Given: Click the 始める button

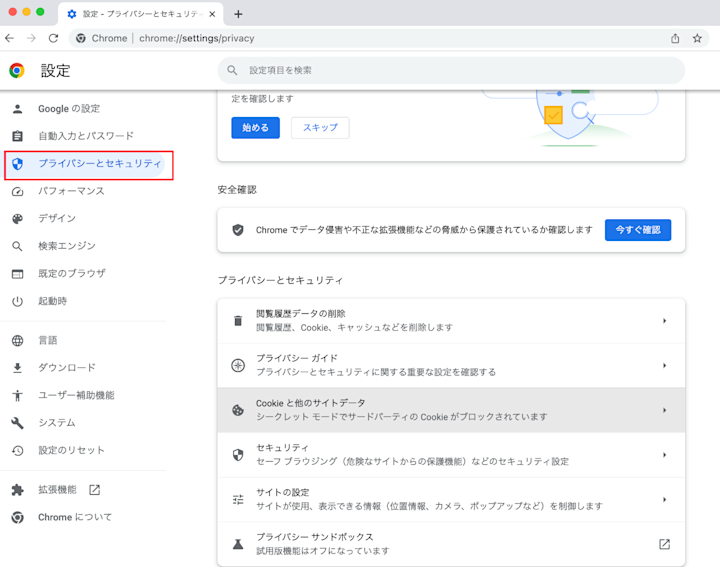Looking at the screenshot, I should coord(255,128).
